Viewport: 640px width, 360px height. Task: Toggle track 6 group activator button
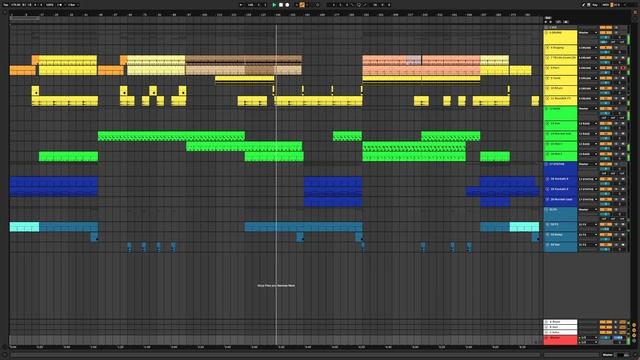point(606,33)
